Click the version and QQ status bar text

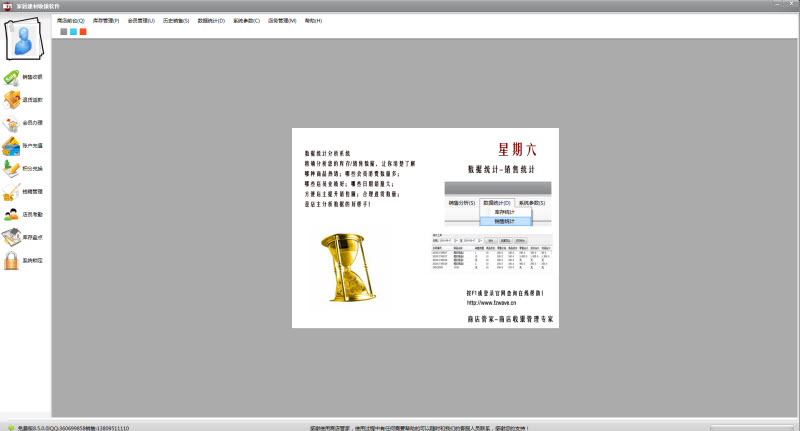pos(73,428)
